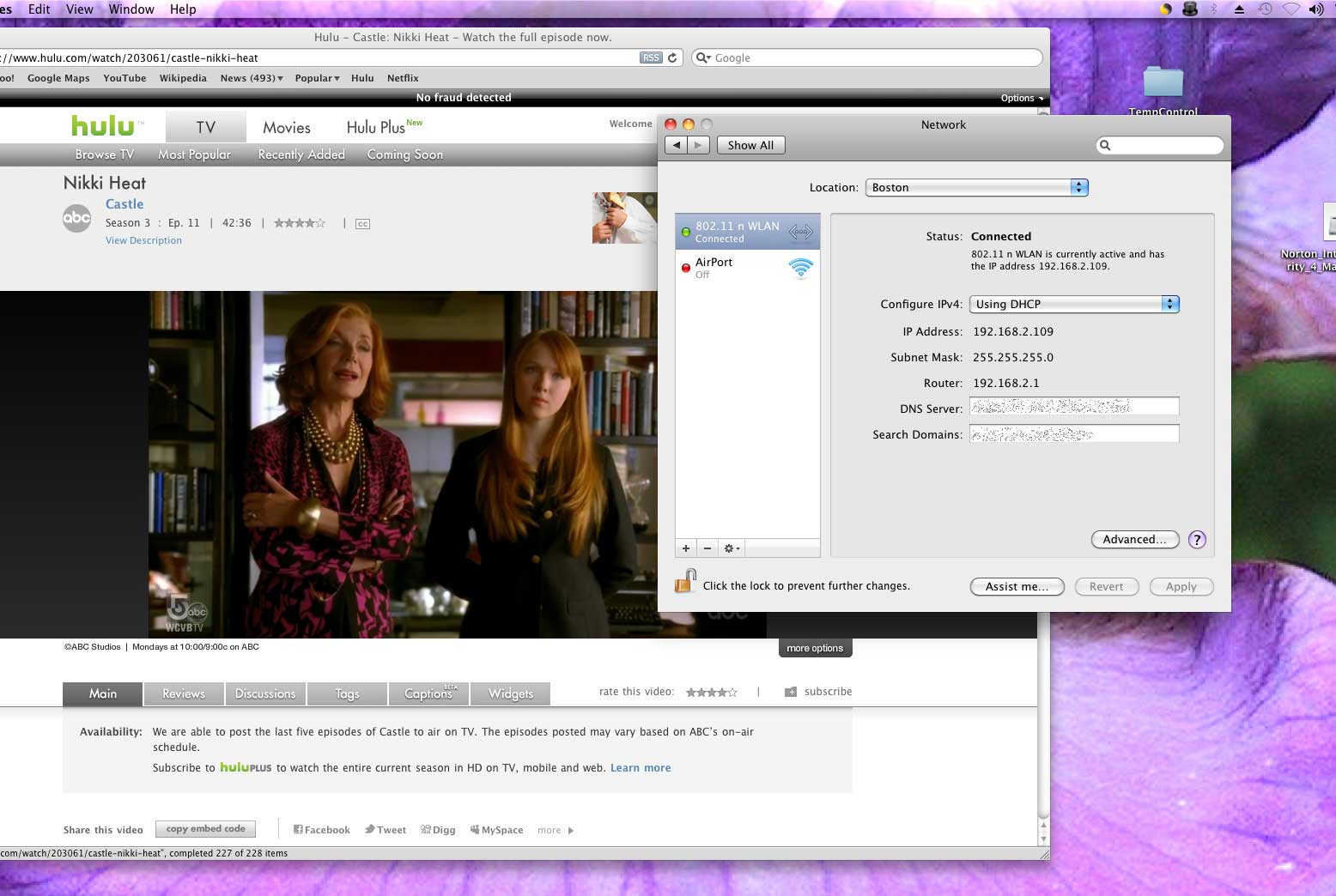Open the more options video menu
Screen dimensions: 1336x896
[x=815, y=648]
